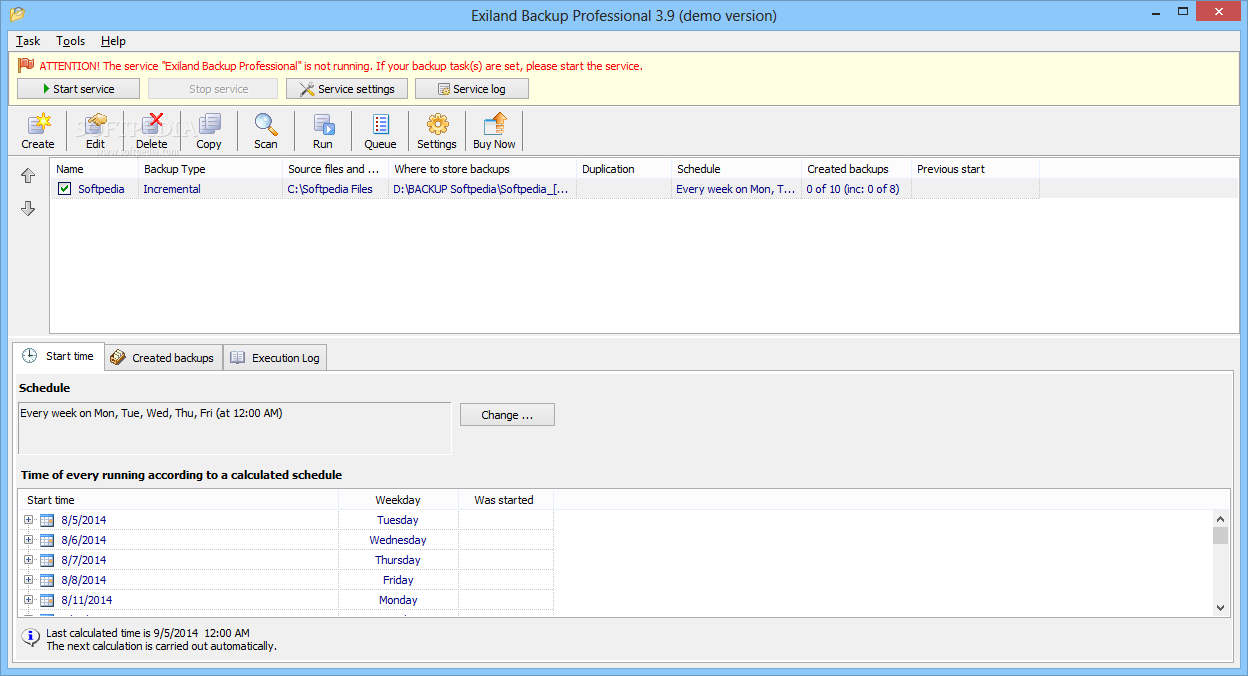Click the Start service button
The width and height of the screenshot is (1248, 676).
point(78,89)
